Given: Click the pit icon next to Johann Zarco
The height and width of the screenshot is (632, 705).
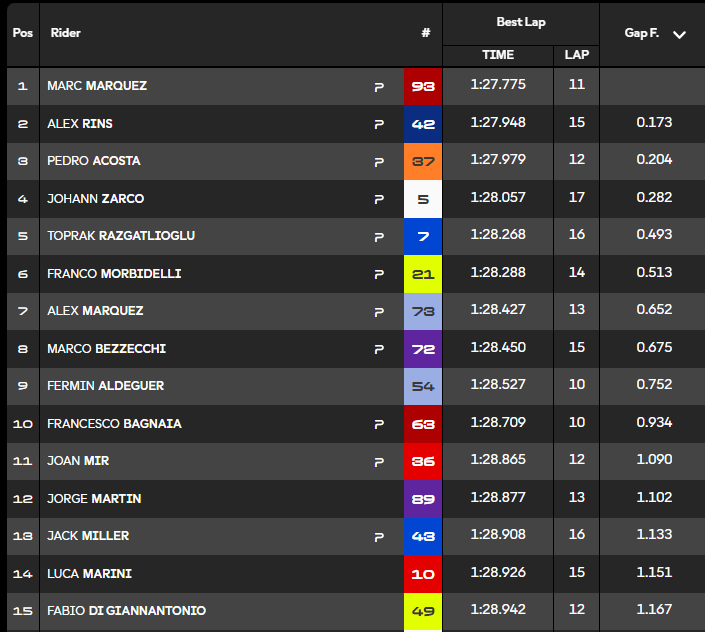Looking at the screenshot, I should point(379,200).
